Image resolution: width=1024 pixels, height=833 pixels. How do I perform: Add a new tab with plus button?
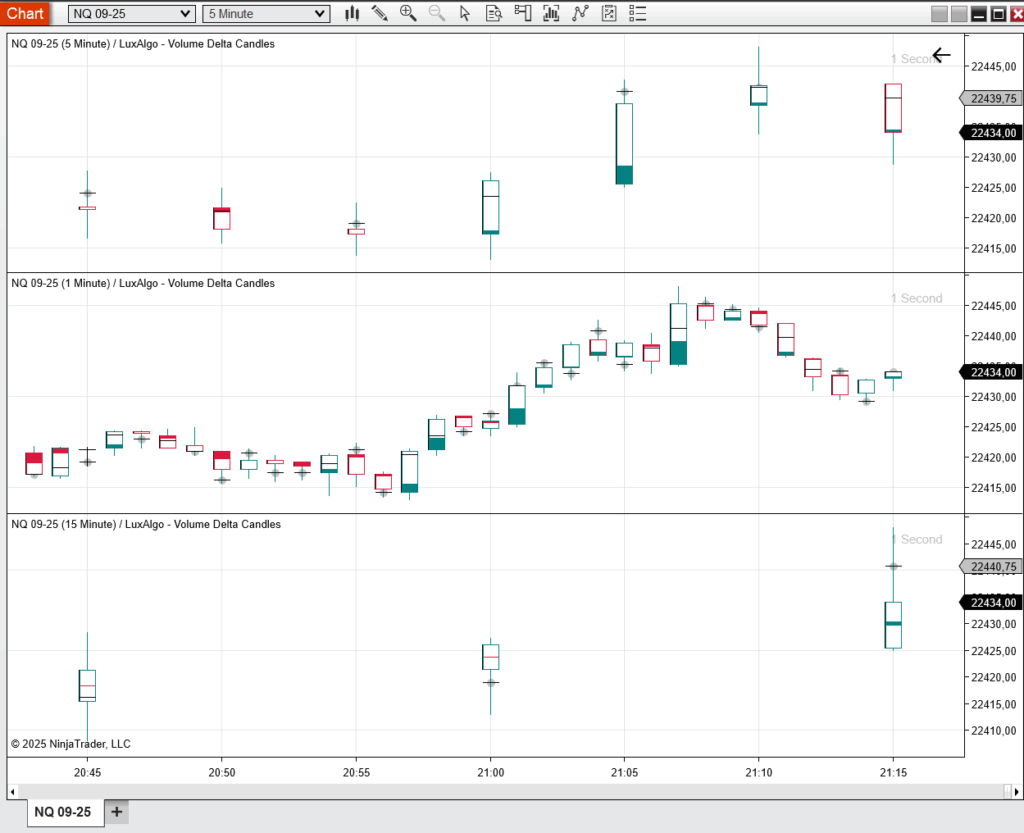(116, 811)
